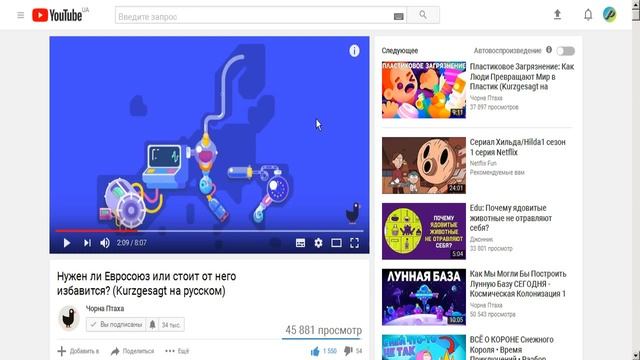
Task: Click the page scrollbar down arrow
Action: [x=636, y=355]
